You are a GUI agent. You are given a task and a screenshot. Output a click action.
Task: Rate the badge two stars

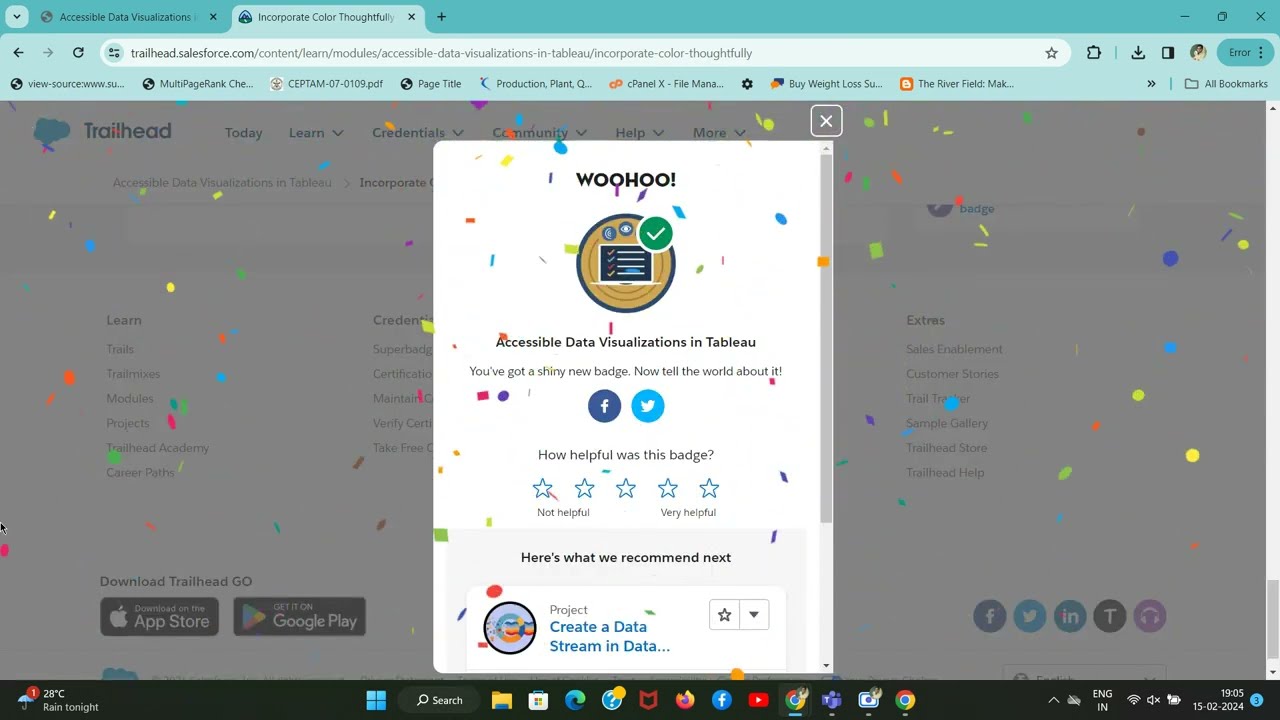tap(585, 488)
